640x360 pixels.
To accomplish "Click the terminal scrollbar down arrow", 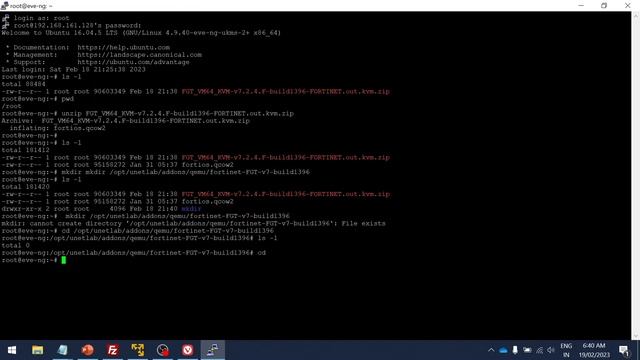I will 636,336.
